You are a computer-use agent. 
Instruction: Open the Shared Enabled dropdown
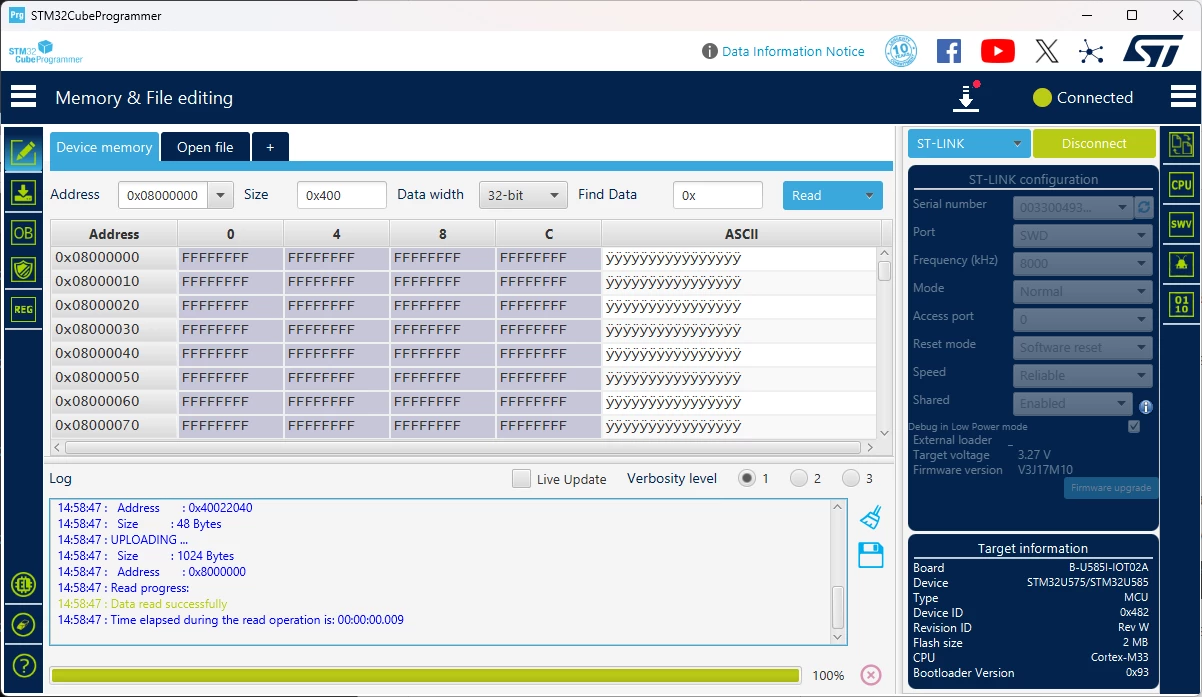coord(1073,404)
